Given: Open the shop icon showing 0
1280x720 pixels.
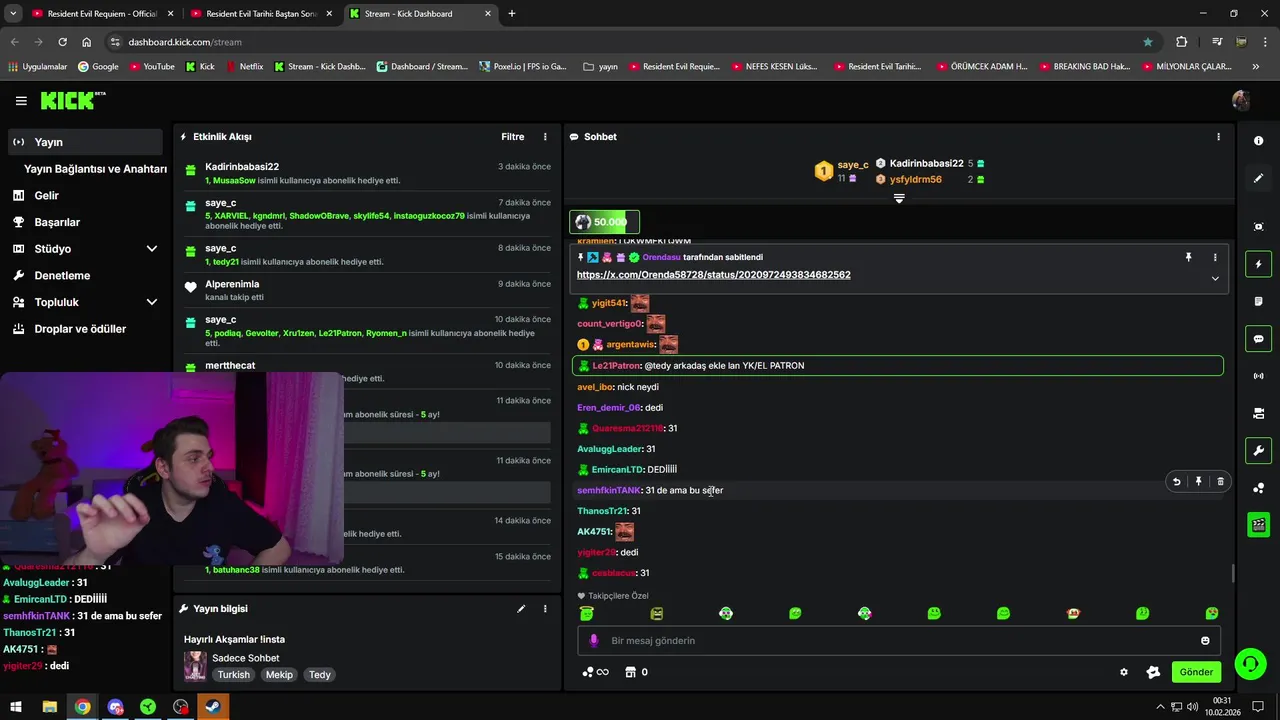Looking at the screenshot, I should coord(636,672).
